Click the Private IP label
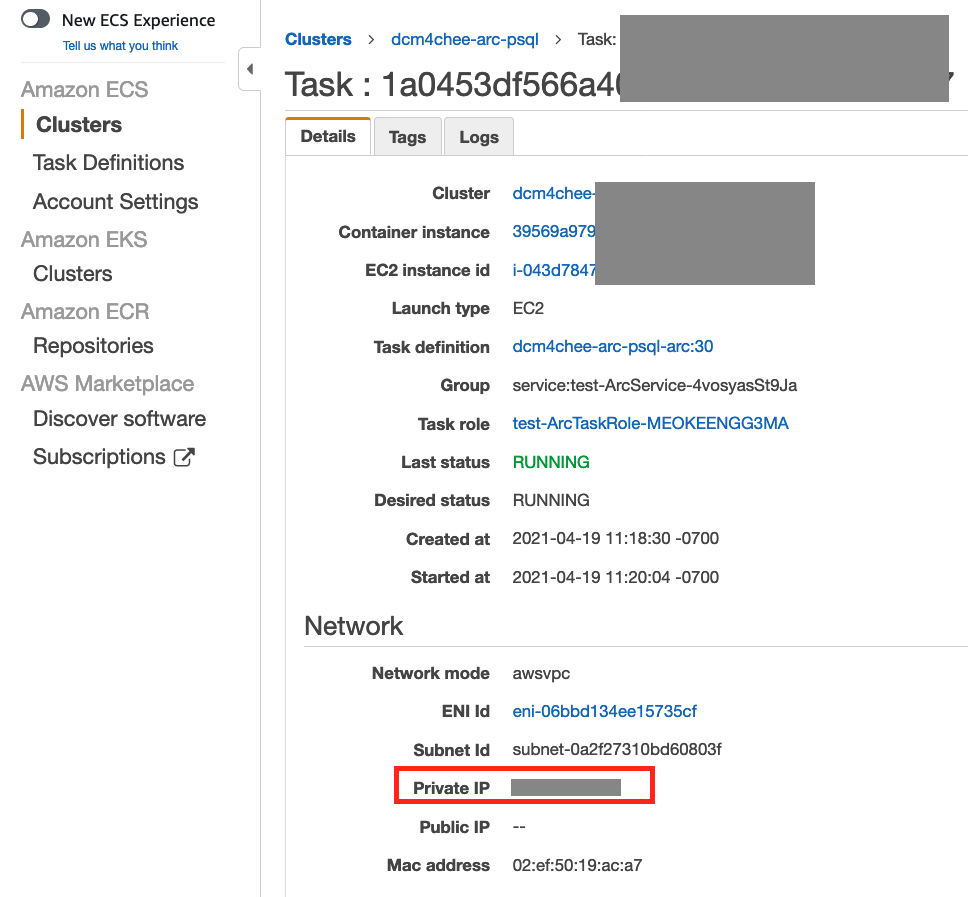Image resolution: width=968 pixels, height=897 pixels. coord(451,788)
